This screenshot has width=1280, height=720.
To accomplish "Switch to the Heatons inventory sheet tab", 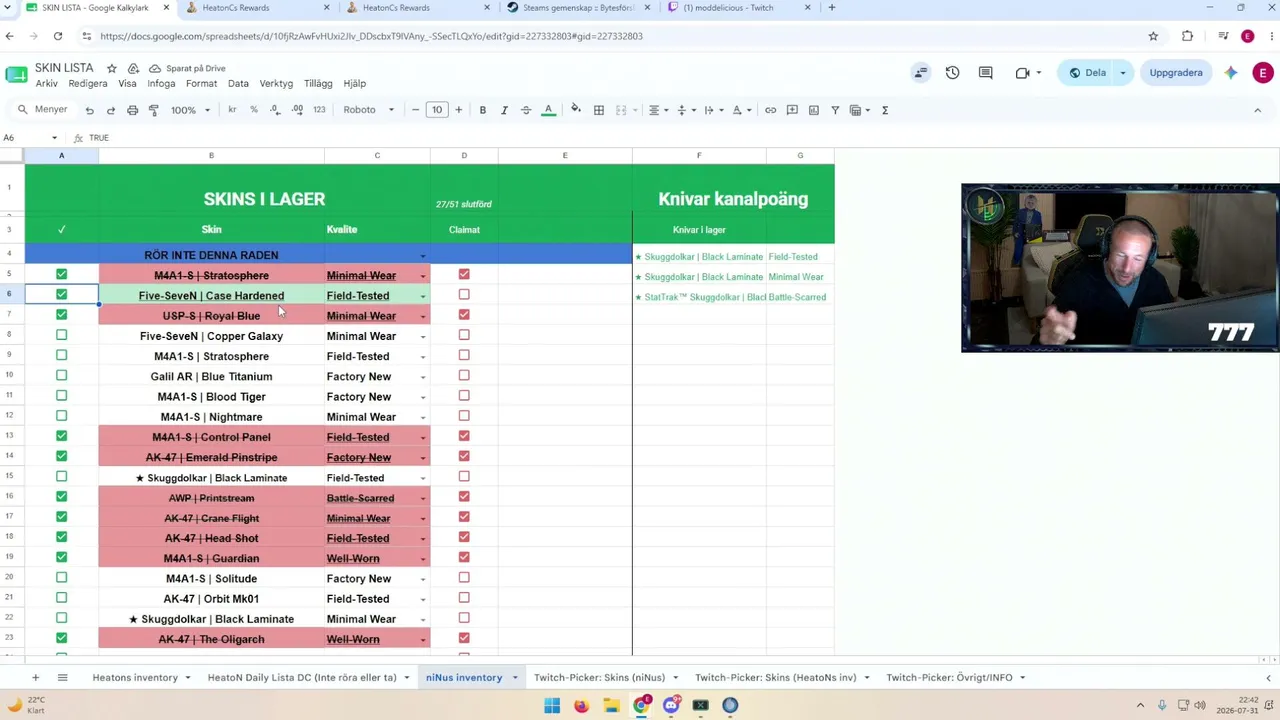I will (x=135, y=678).
